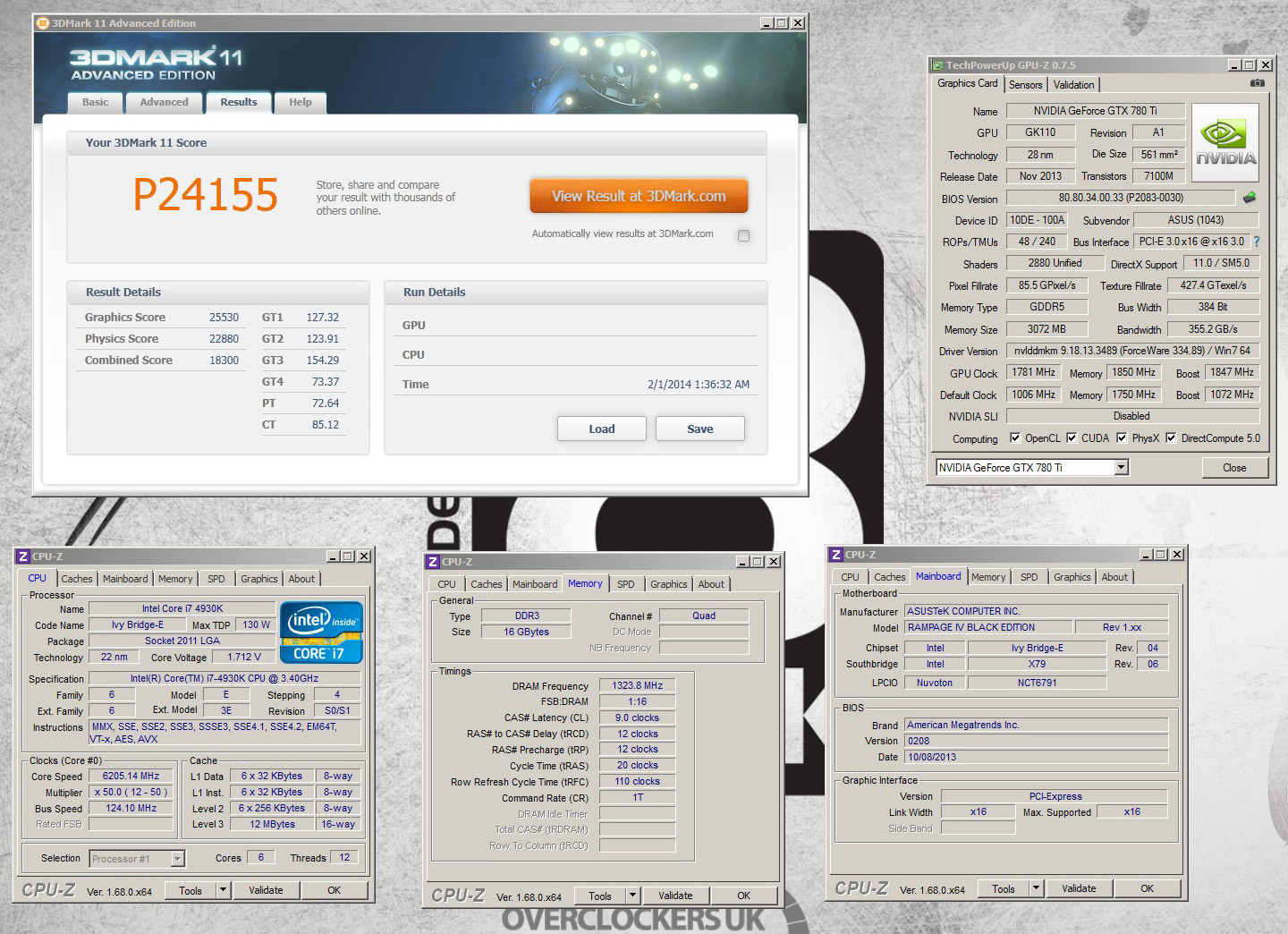Click the Driver Version field in GPU-Z
This screenshot has height=934, width=1288.
[1132, 351]
